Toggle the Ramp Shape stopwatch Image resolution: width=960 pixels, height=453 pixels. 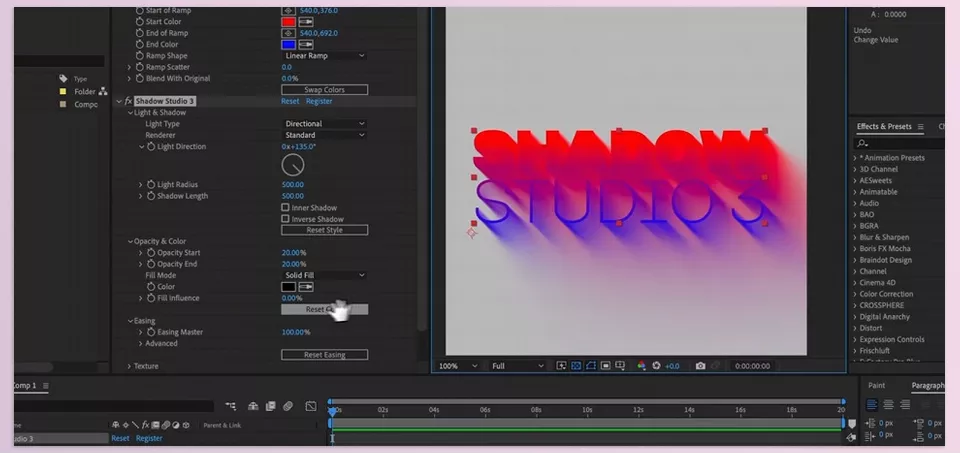140,56
